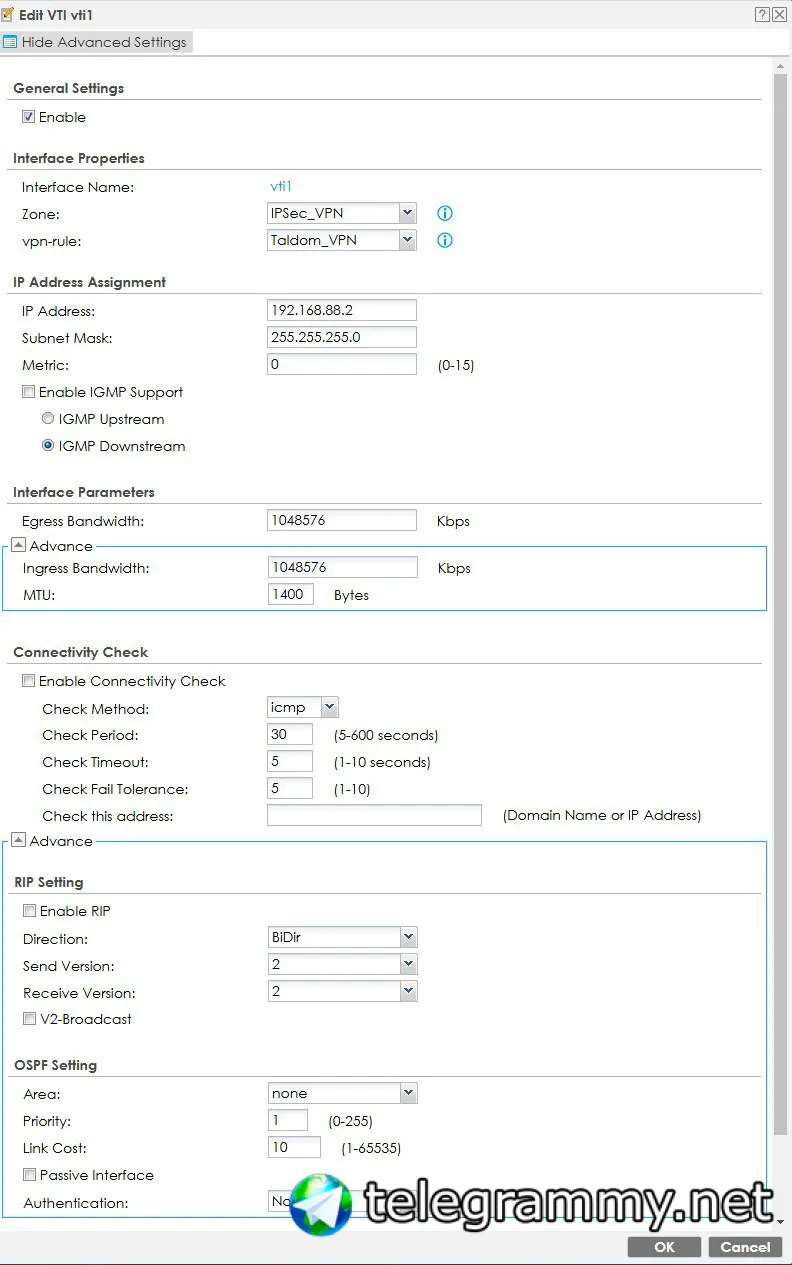The width and height of the screenshot is (792, 1265).
Task: Tick Enable Connectivity Check
Action: 28,681
